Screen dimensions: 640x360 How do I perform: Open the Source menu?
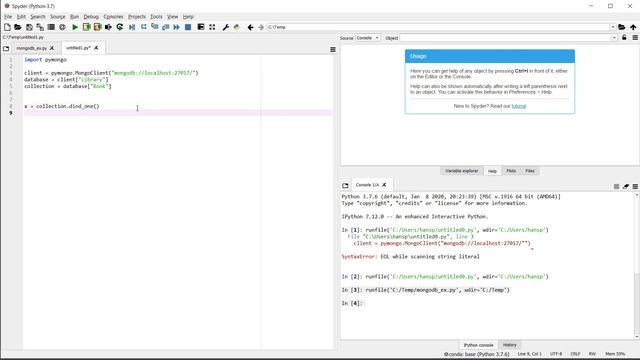[58, 17]
